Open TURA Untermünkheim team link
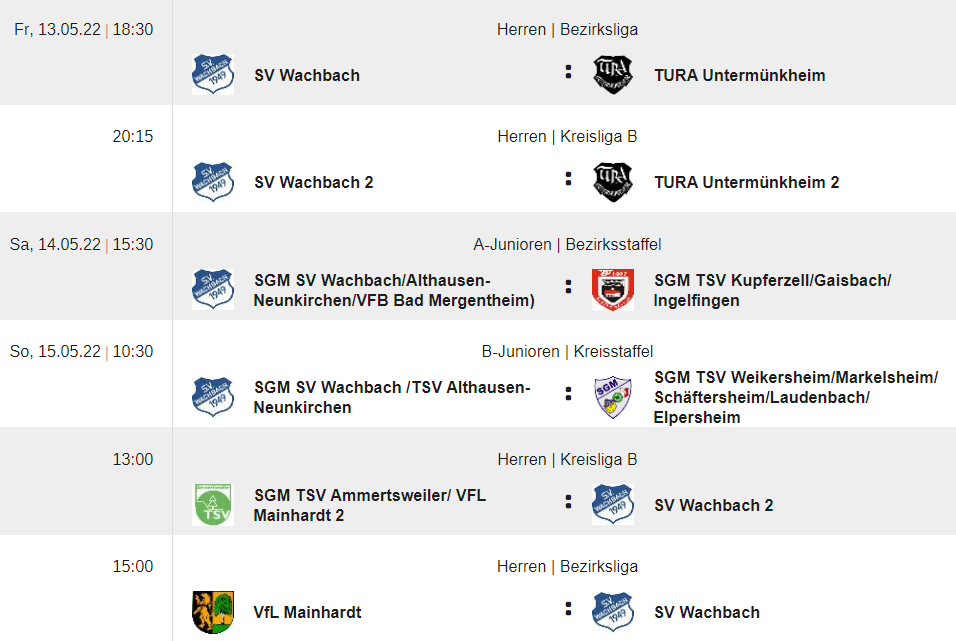The height and width of the screenshot is (641, 956). pyautogui.click(x=740, y=75)
